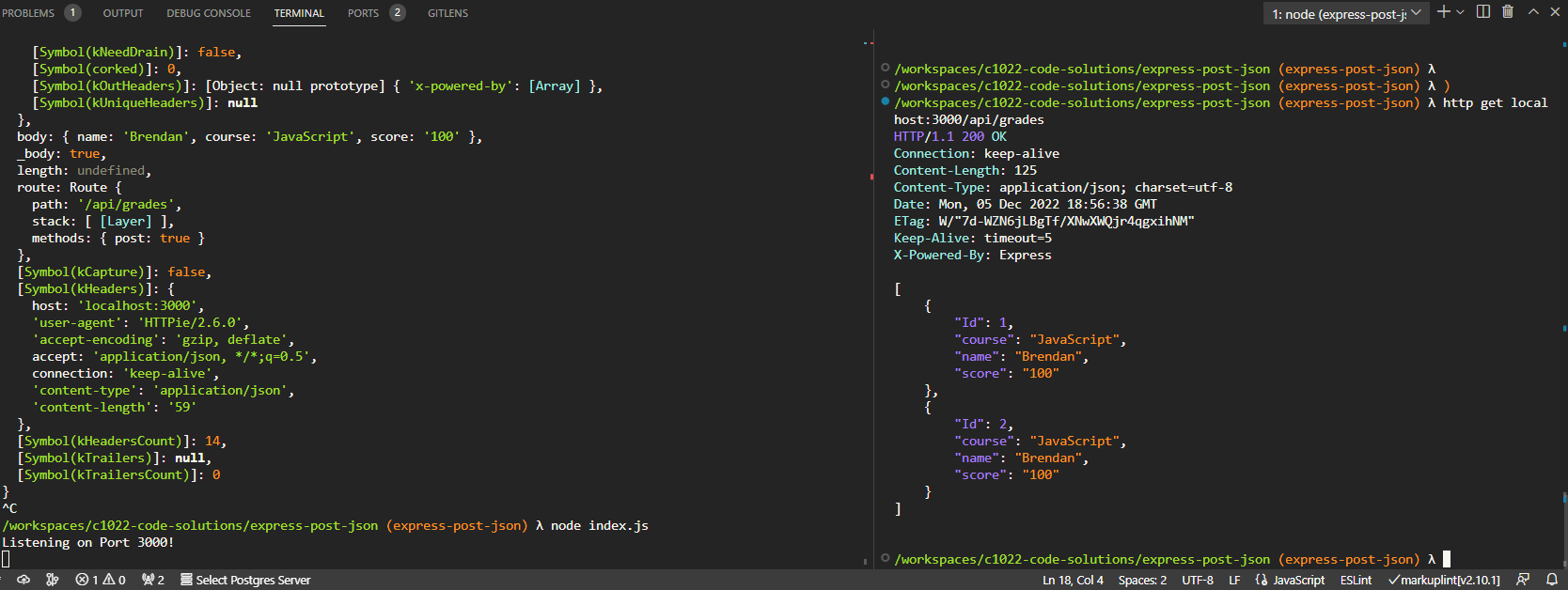The width and height of the screenshot is (1568, 590).
Task: Open the Debug Console tab
Action: (209, 13)
